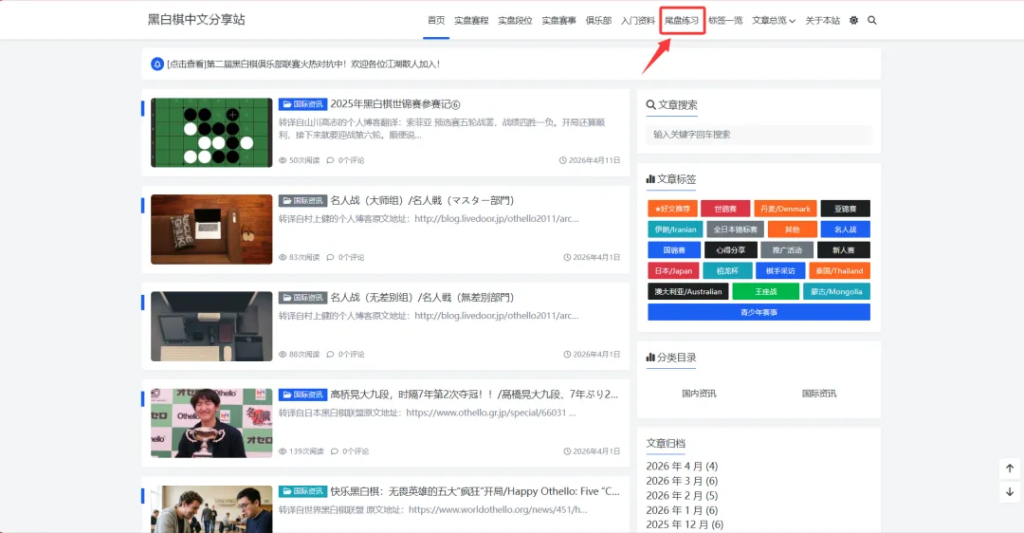Open the 2026 年 1 月 archive
Image resolution: width=1024 pixels, height=533 pixels.
682,510
